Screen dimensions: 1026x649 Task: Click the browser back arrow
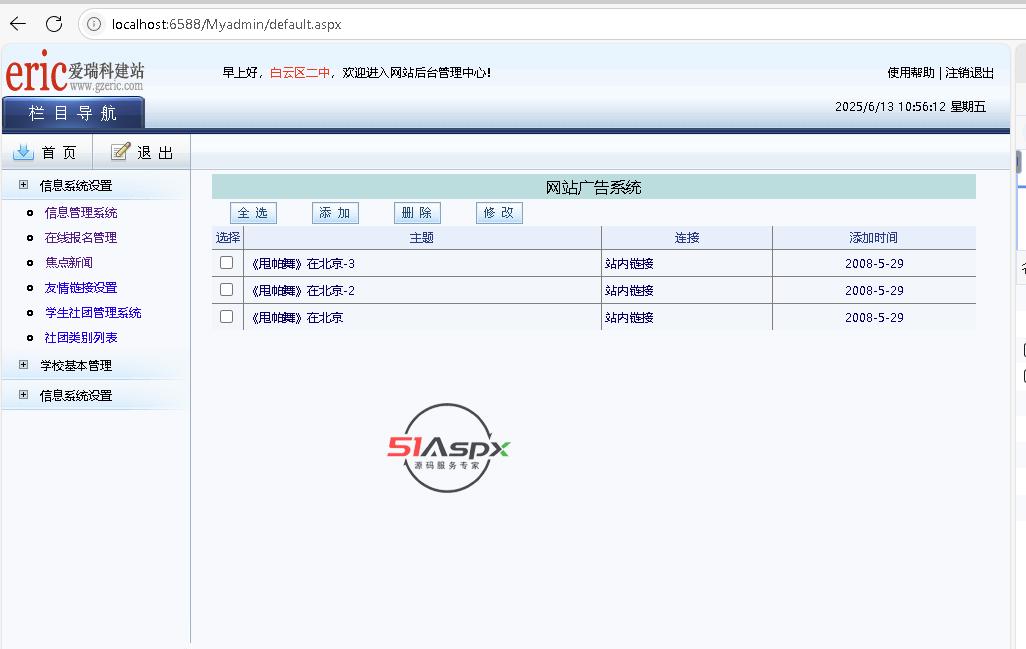tap(18, 24)
